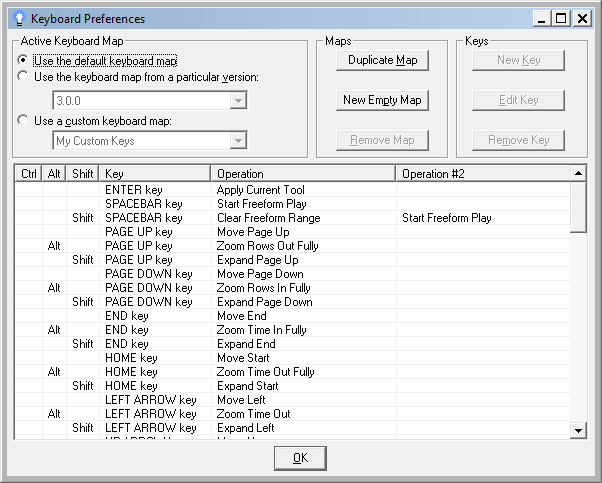Viewport: 602px width, 483px height.
Task: Select the Zoom Rows Out Fully row
Action: (293, 246)
